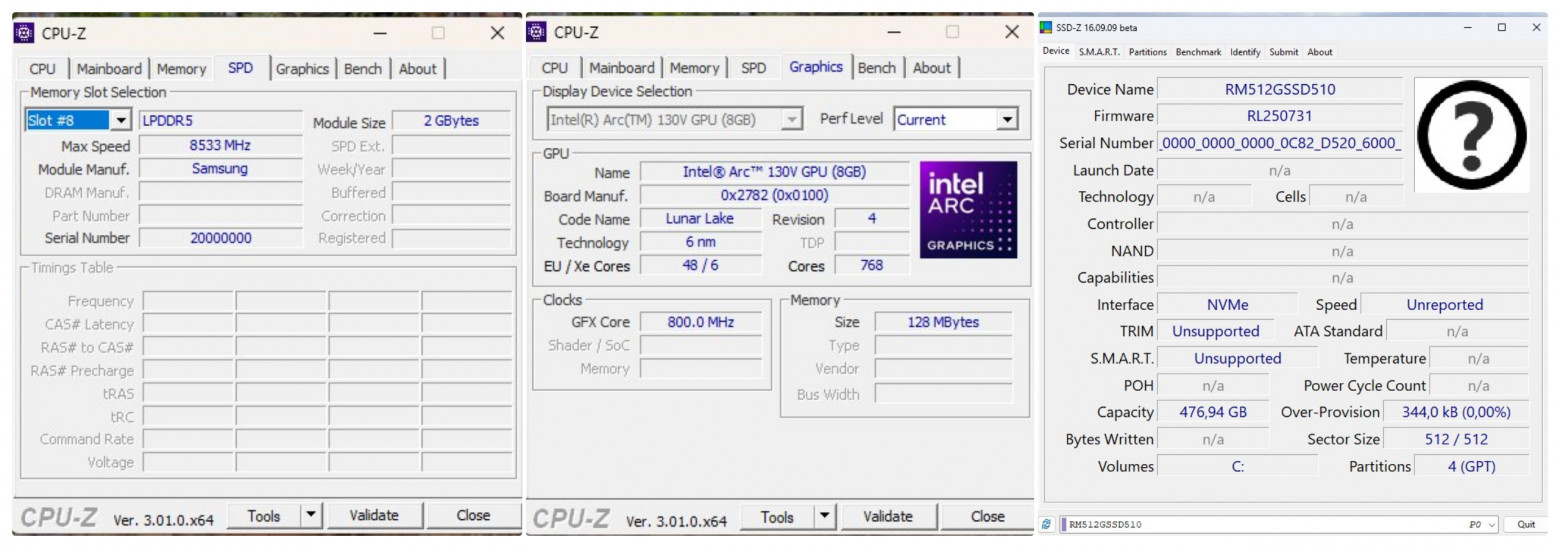Switch to CPU tab in the SPD window

pos(43,69)
